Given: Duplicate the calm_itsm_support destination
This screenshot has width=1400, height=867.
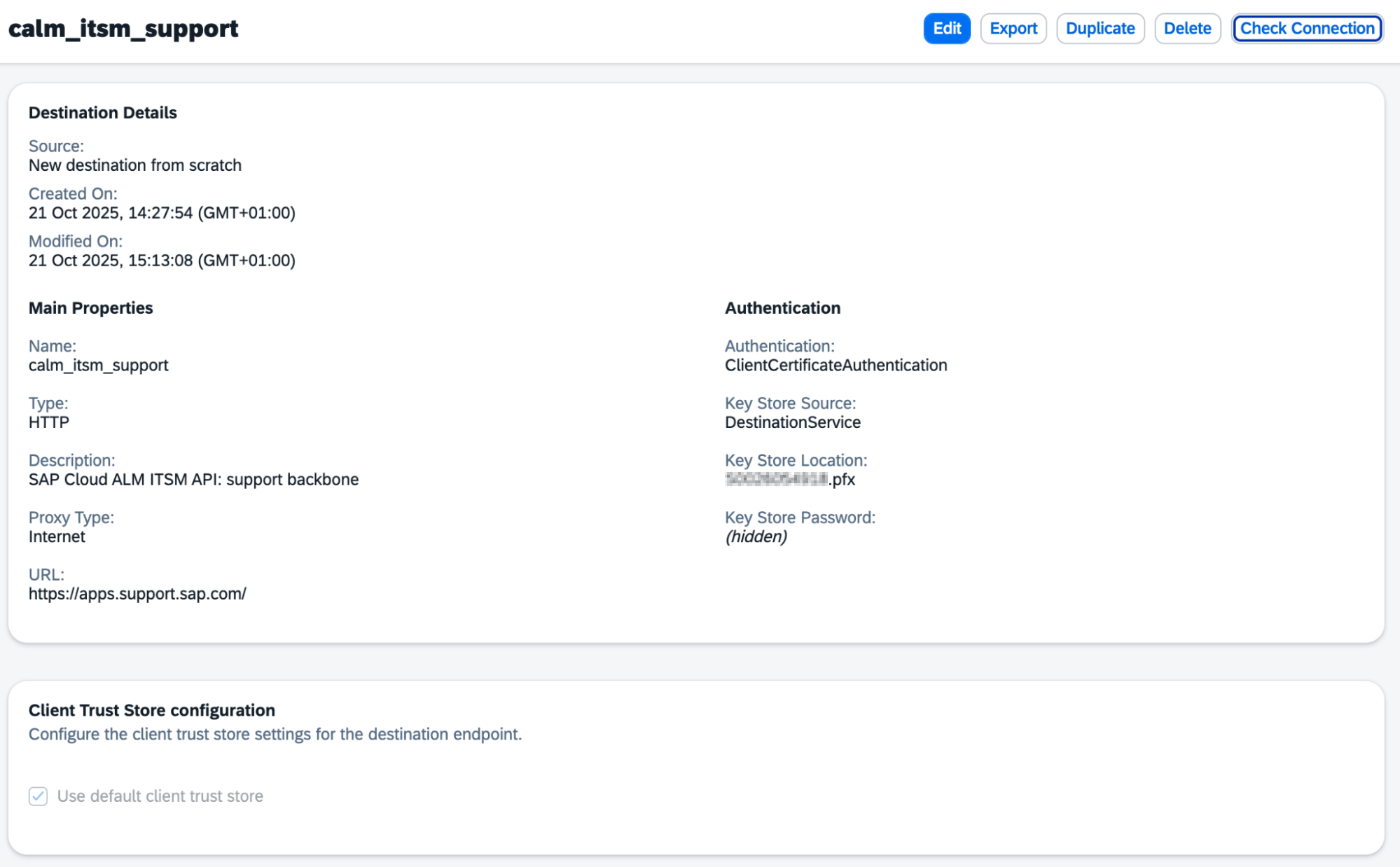Looking at the screenshot, I should (1100, 29).
